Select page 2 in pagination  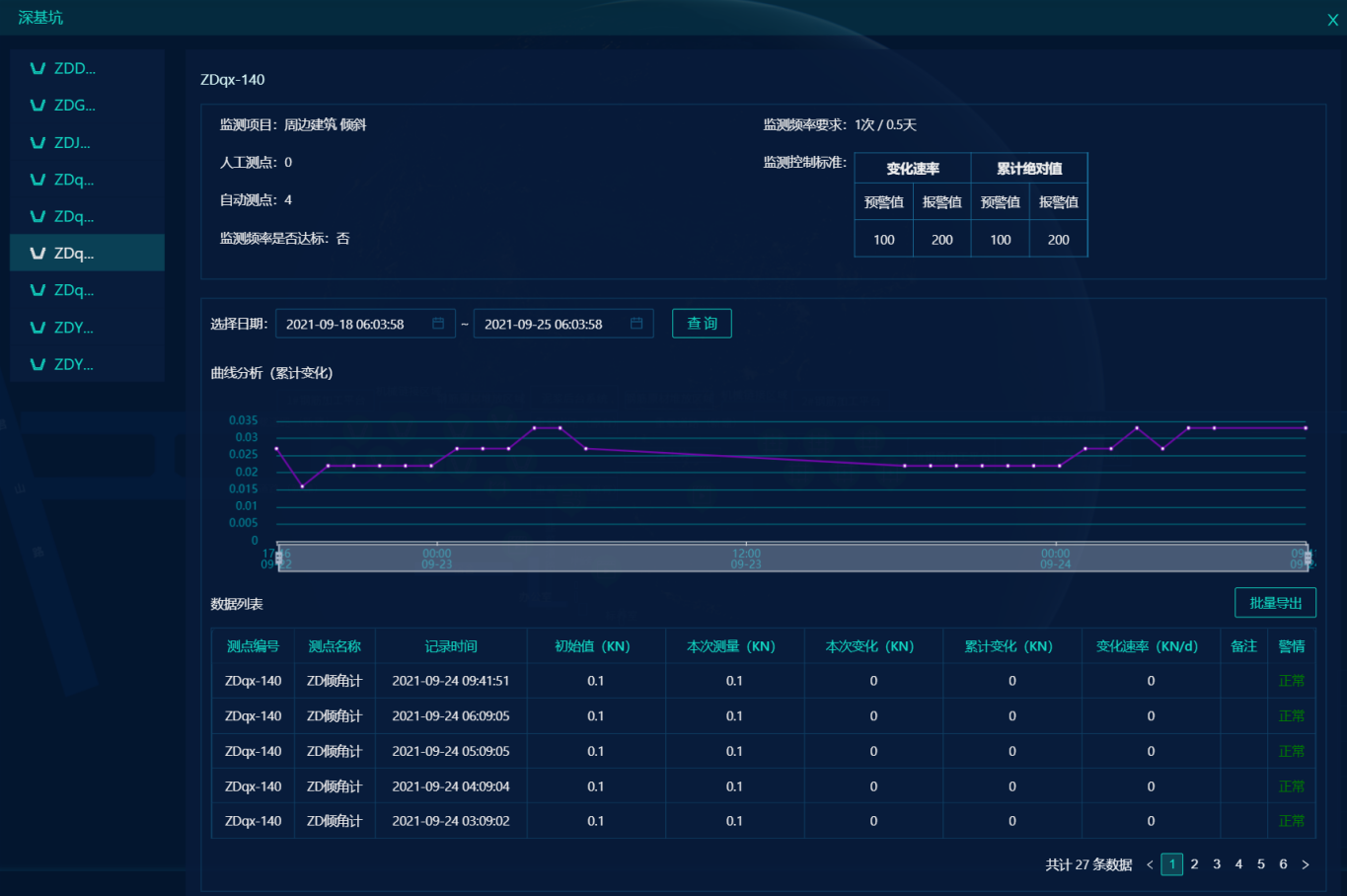click(x=1194, y=864)
